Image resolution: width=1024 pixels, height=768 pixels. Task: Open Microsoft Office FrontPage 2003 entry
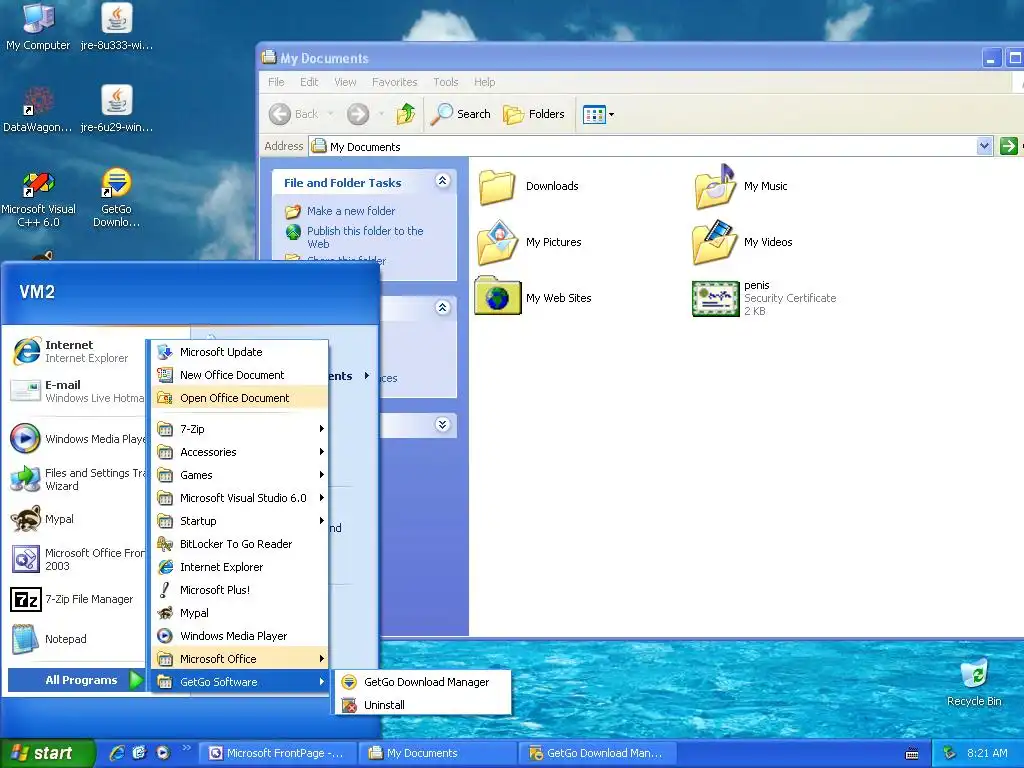77,560
